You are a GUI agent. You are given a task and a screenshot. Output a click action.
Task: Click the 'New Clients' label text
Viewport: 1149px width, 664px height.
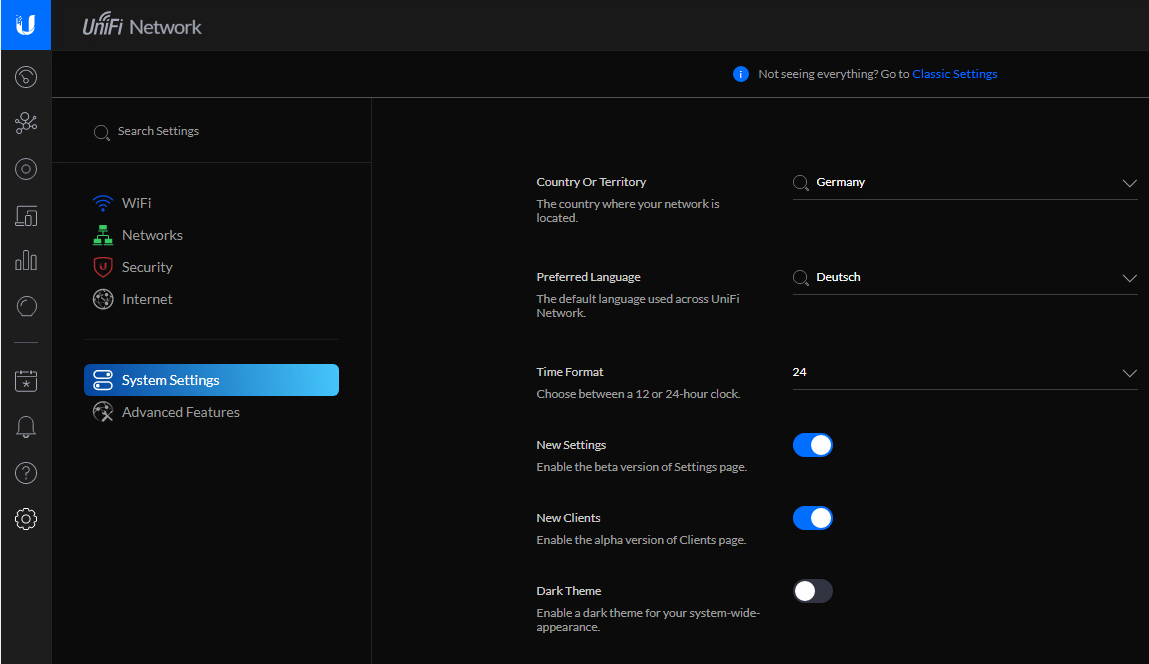(x=568, y=518)
